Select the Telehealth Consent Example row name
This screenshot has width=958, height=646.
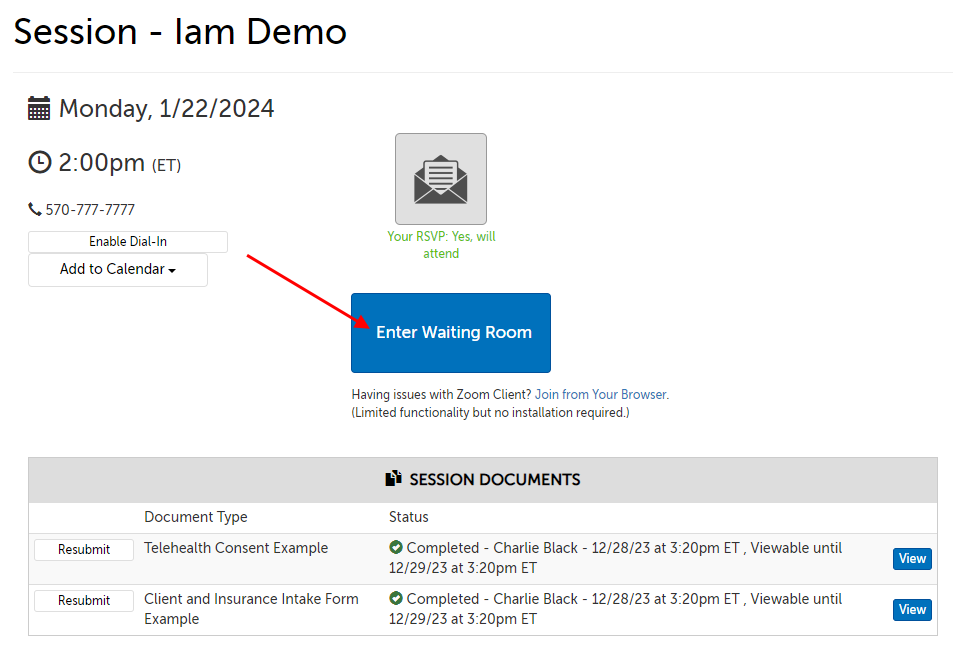pyautogui.click(x=236, y=548)
